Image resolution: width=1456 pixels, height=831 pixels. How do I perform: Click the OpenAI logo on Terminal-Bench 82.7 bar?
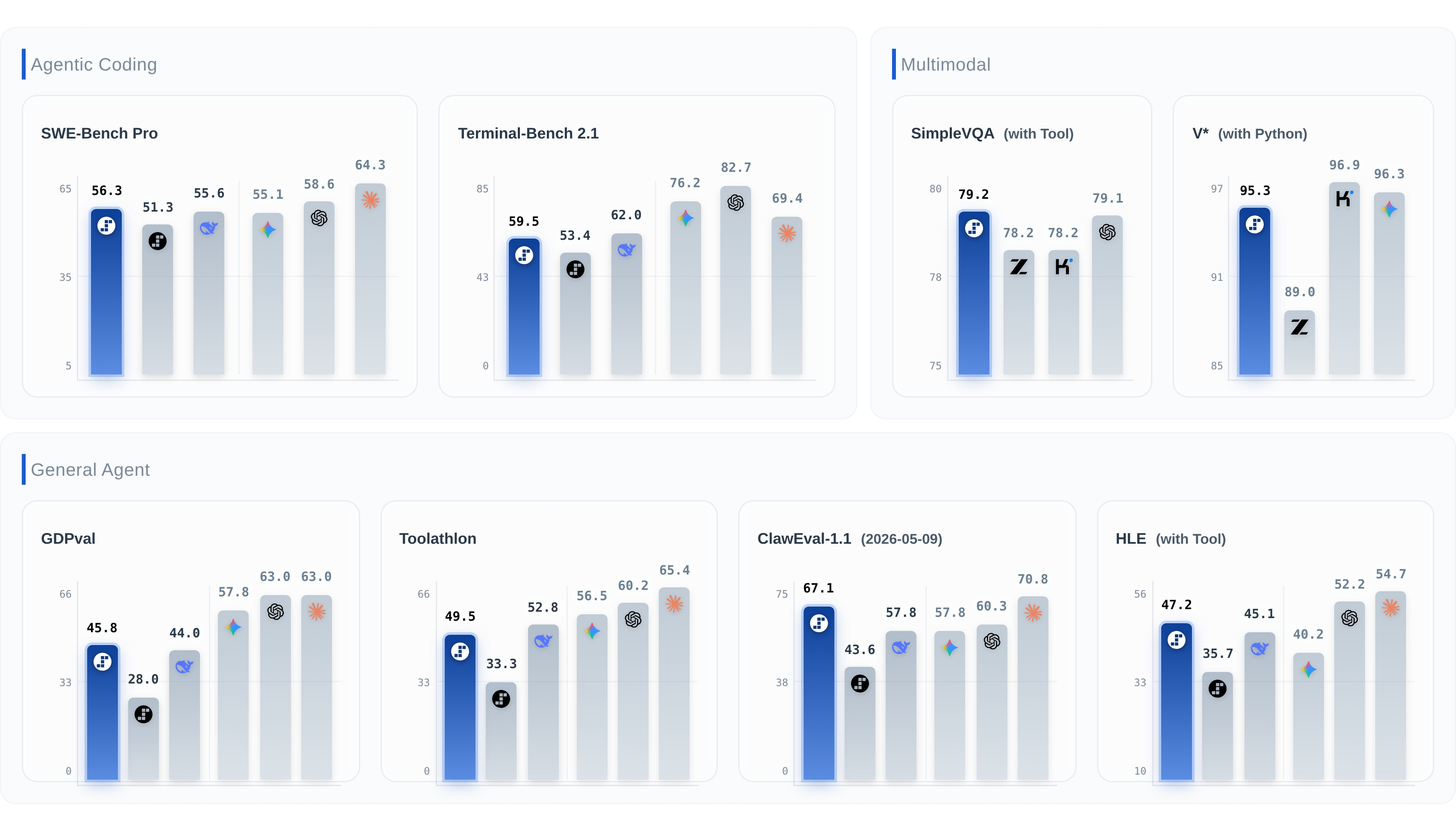point(735,203)
